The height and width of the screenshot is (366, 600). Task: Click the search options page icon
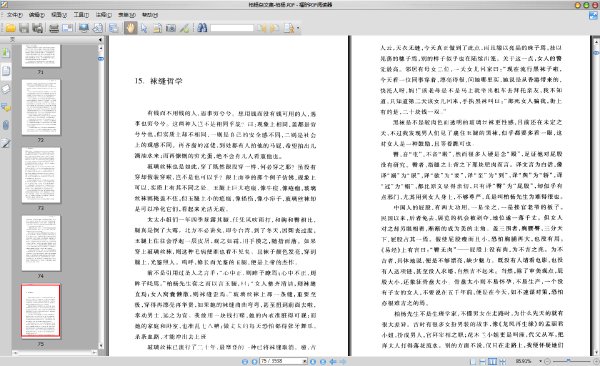289,28
